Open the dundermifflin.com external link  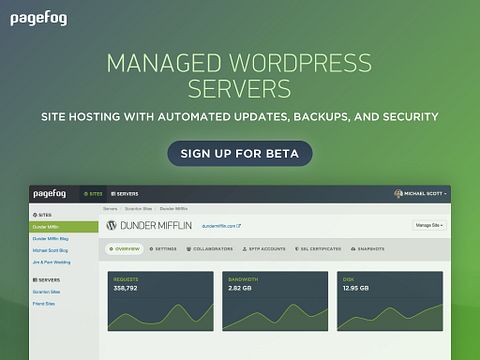[x=221, y=226]
